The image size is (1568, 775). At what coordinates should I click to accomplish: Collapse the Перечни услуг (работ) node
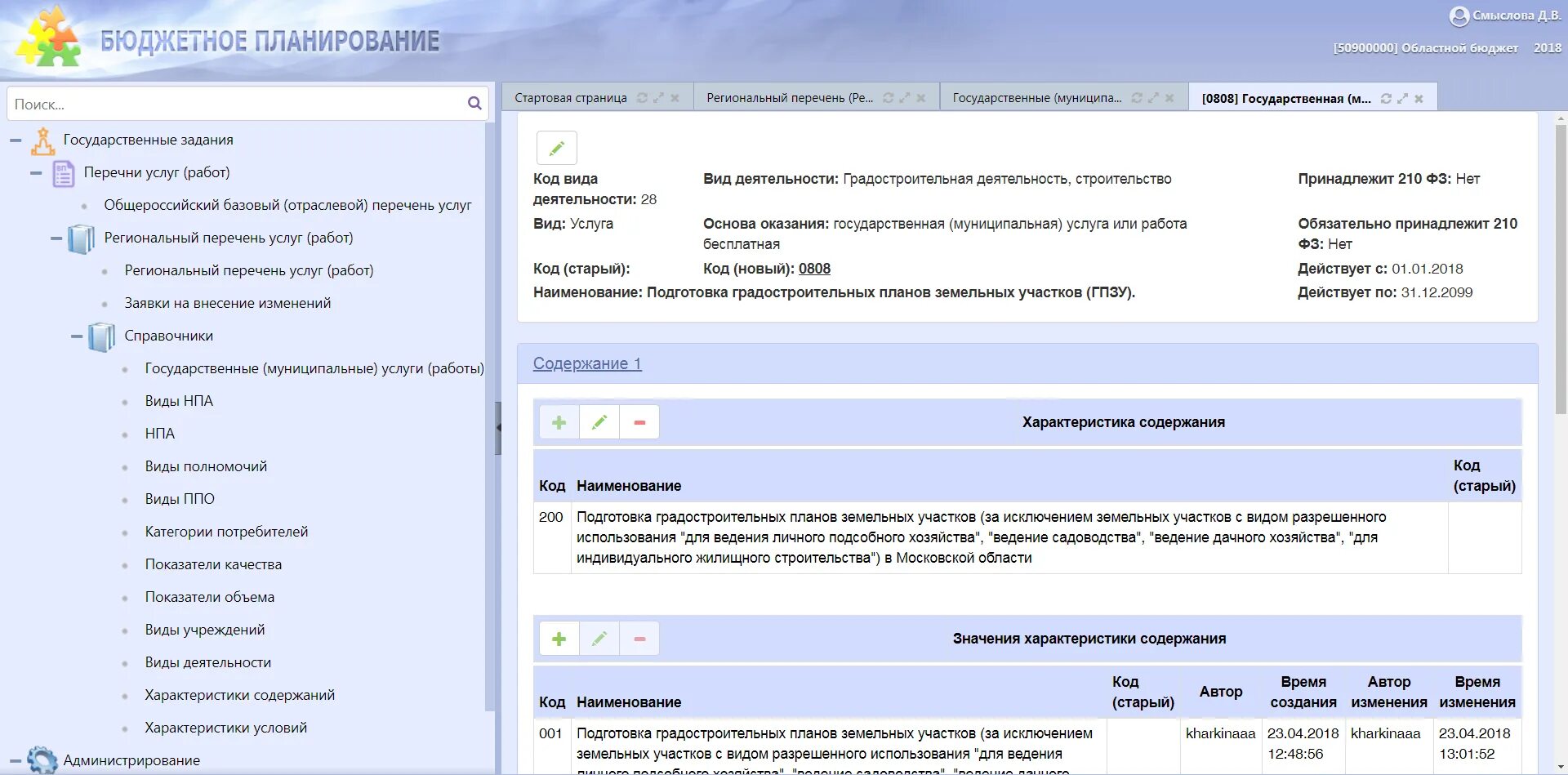[36, 173]
